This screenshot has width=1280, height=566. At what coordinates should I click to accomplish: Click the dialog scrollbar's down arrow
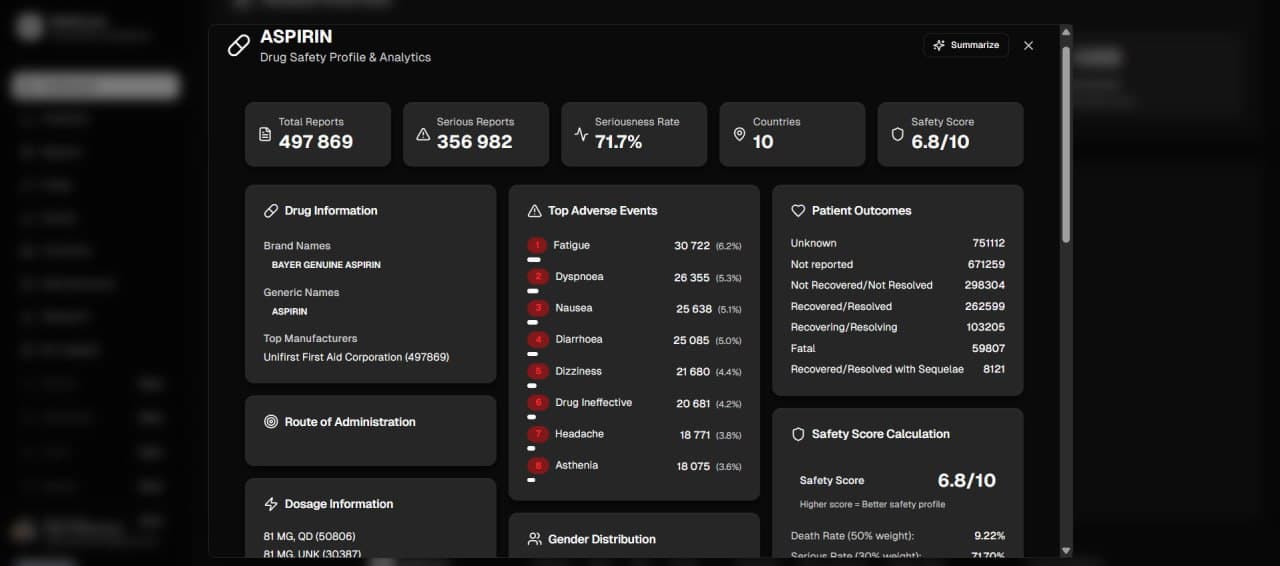click(x=1065, y=550)
